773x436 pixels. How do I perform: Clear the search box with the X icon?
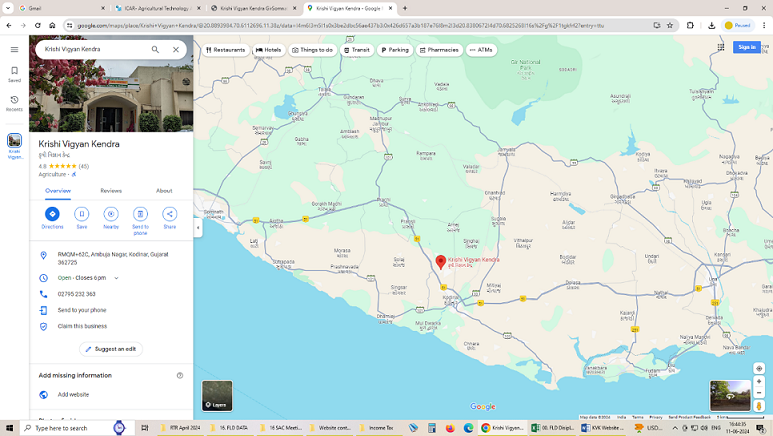point(176,49)
